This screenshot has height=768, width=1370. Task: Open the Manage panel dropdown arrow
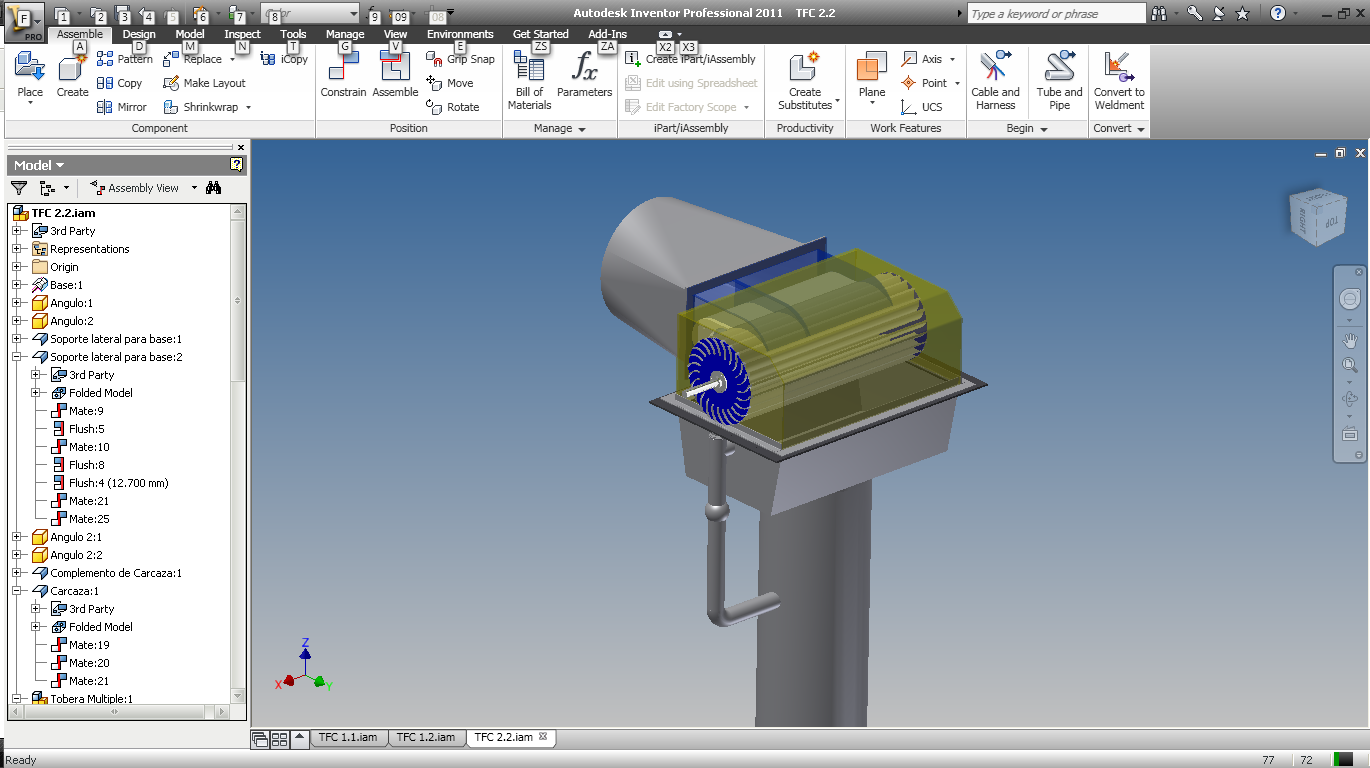pyautogui.click(x=582, y=129)
